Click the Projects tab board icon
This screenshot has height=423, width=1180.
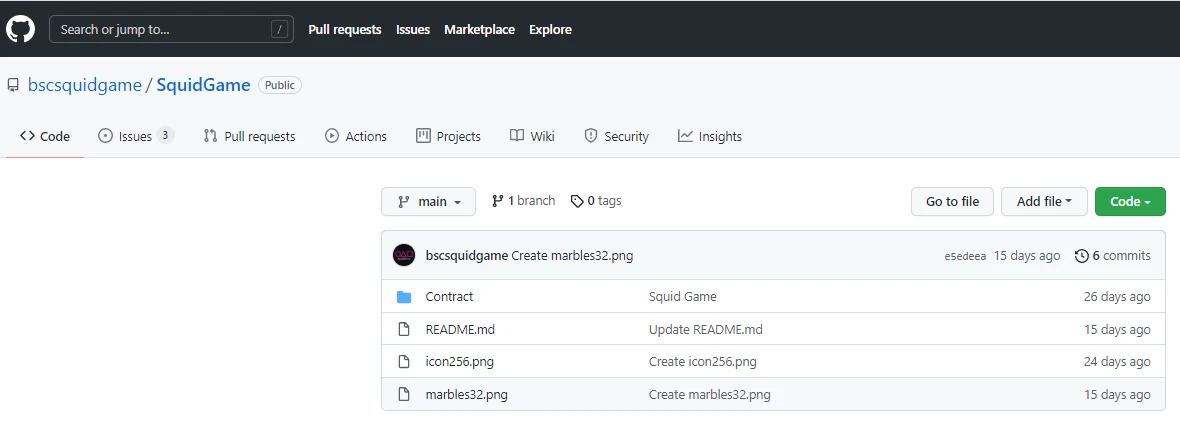click(423, 136)
